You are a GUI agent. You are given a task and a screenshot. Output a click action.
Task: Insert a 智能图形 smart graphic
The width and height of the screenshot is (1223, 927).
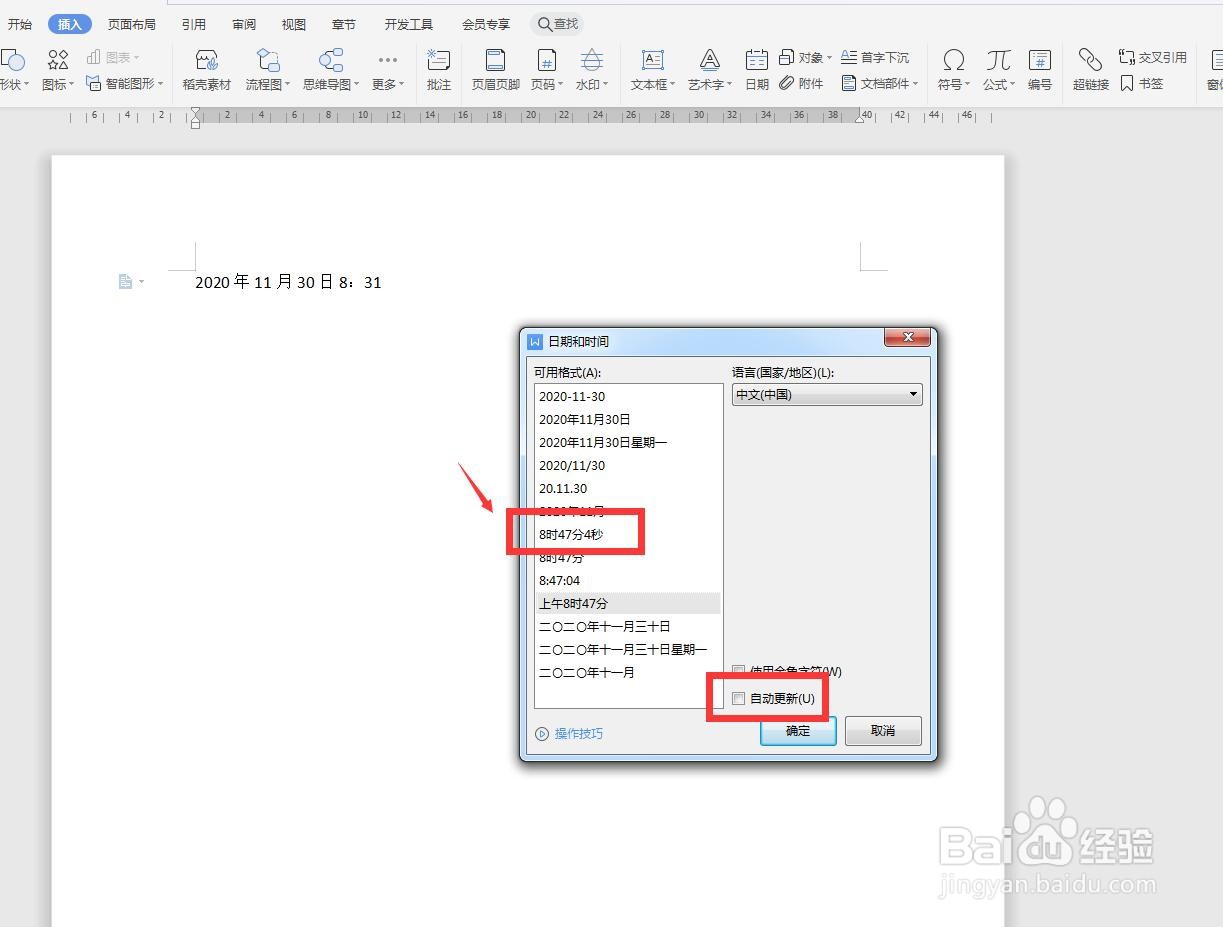126,84
